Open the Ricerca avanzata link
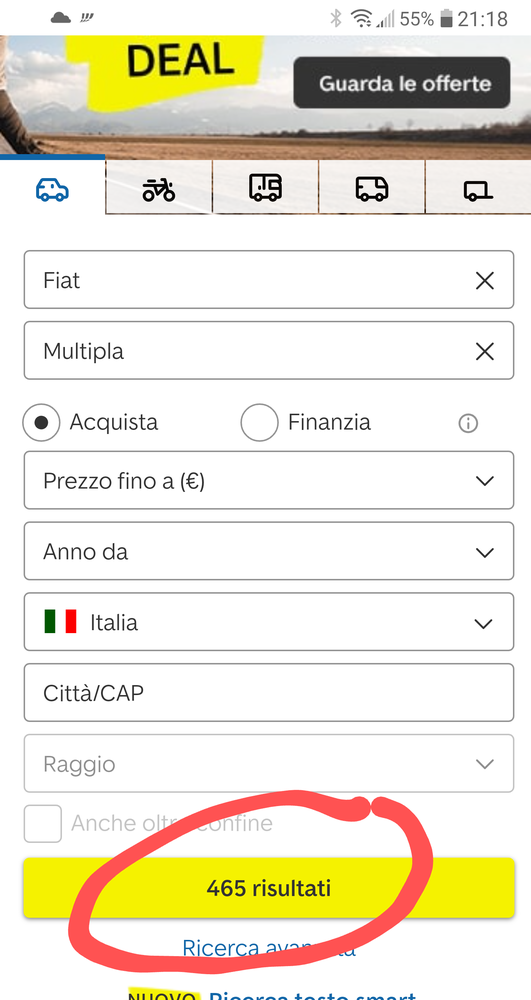 [x=269, y=948]
